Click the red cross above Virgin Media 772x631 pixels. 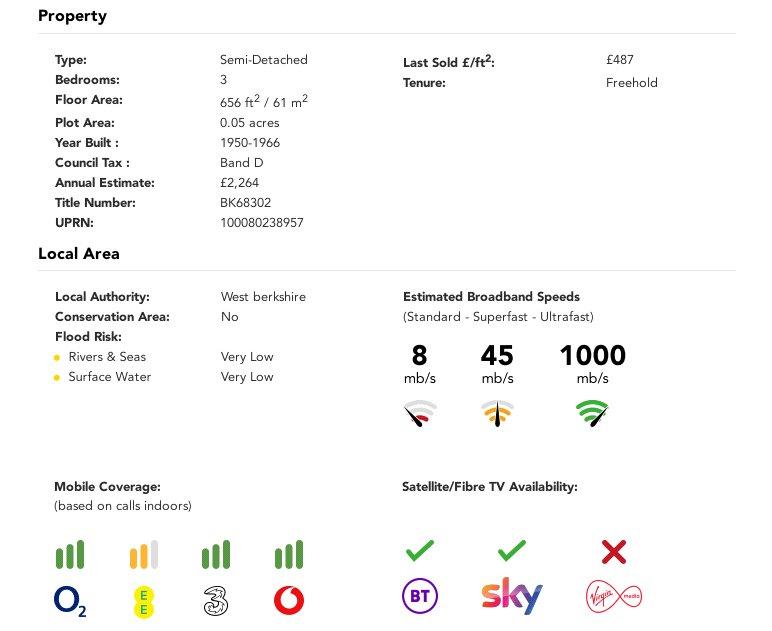coord(614,552)
